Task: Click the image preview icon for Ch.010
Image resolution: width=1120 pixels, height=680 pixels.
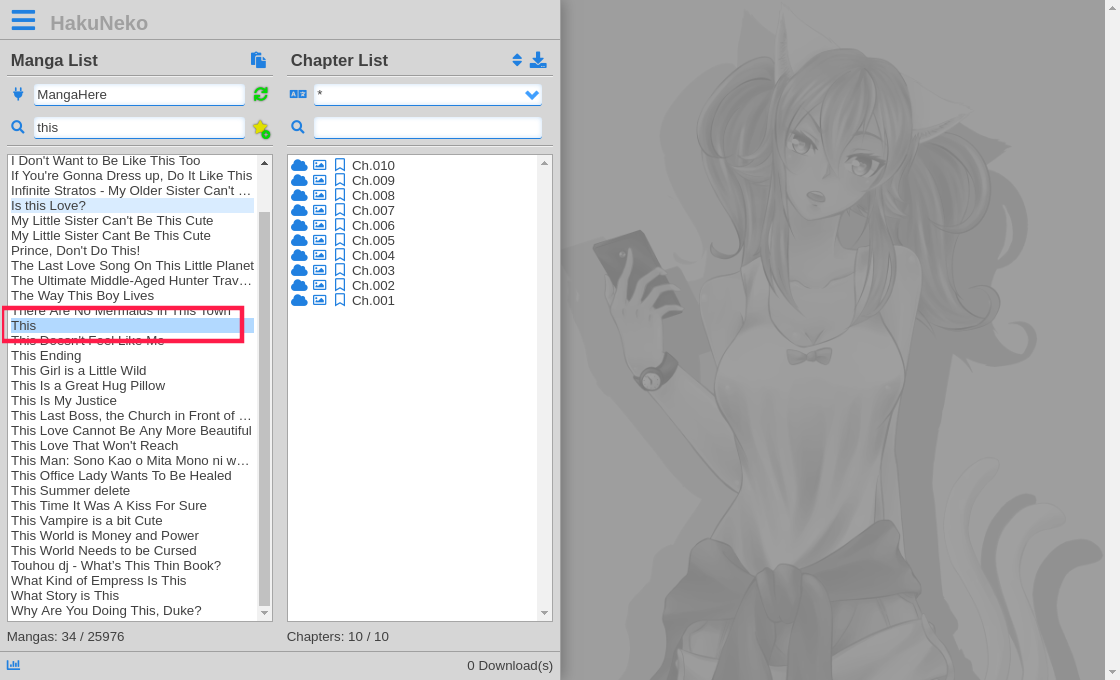Action: point(320,165)
